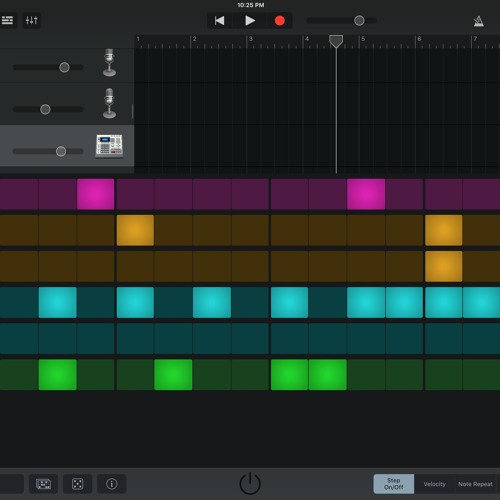Select the Step On/Off mode tab
Image resolution: width=500 pixels, height=500 pixels.
tap(394, 484)
